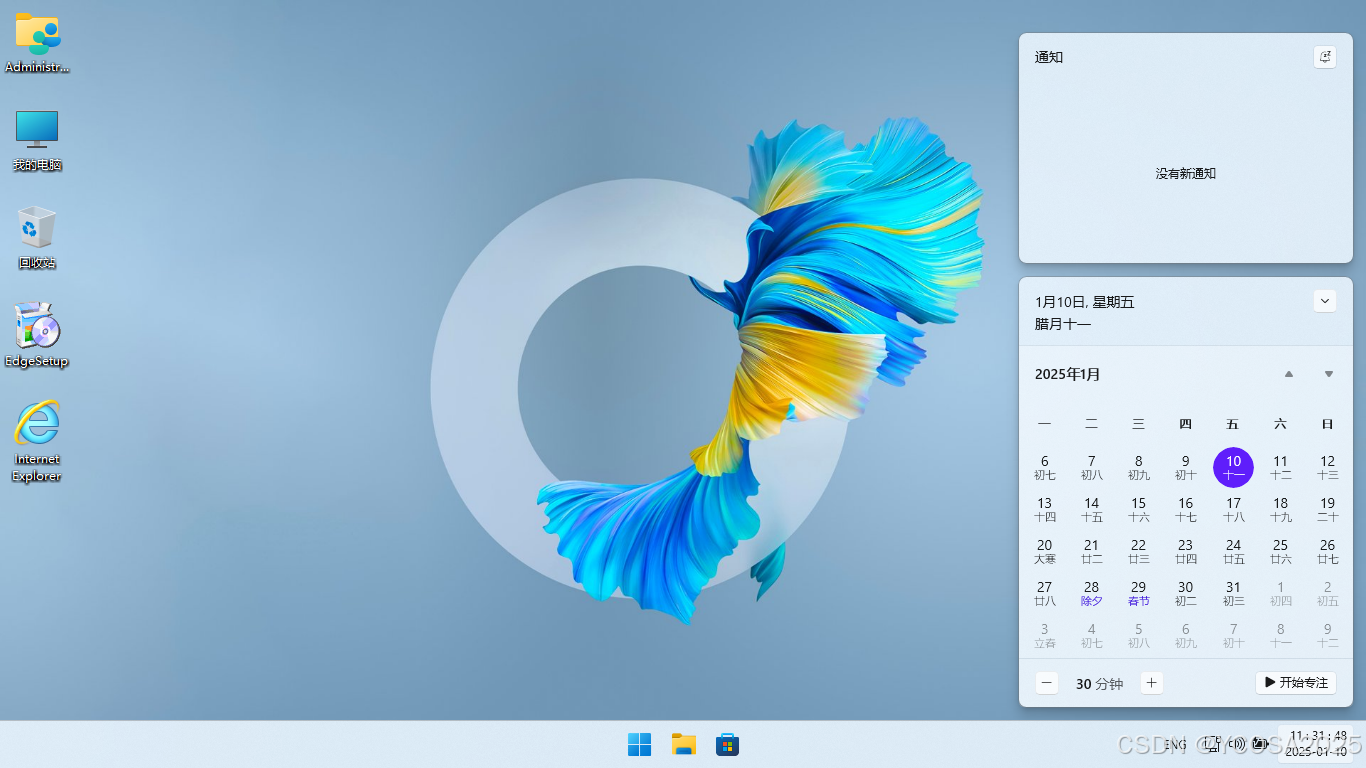Select date 17 十八 in calendar
Viewport: 1366px width, 768px height.
[x=1233, y=509]
